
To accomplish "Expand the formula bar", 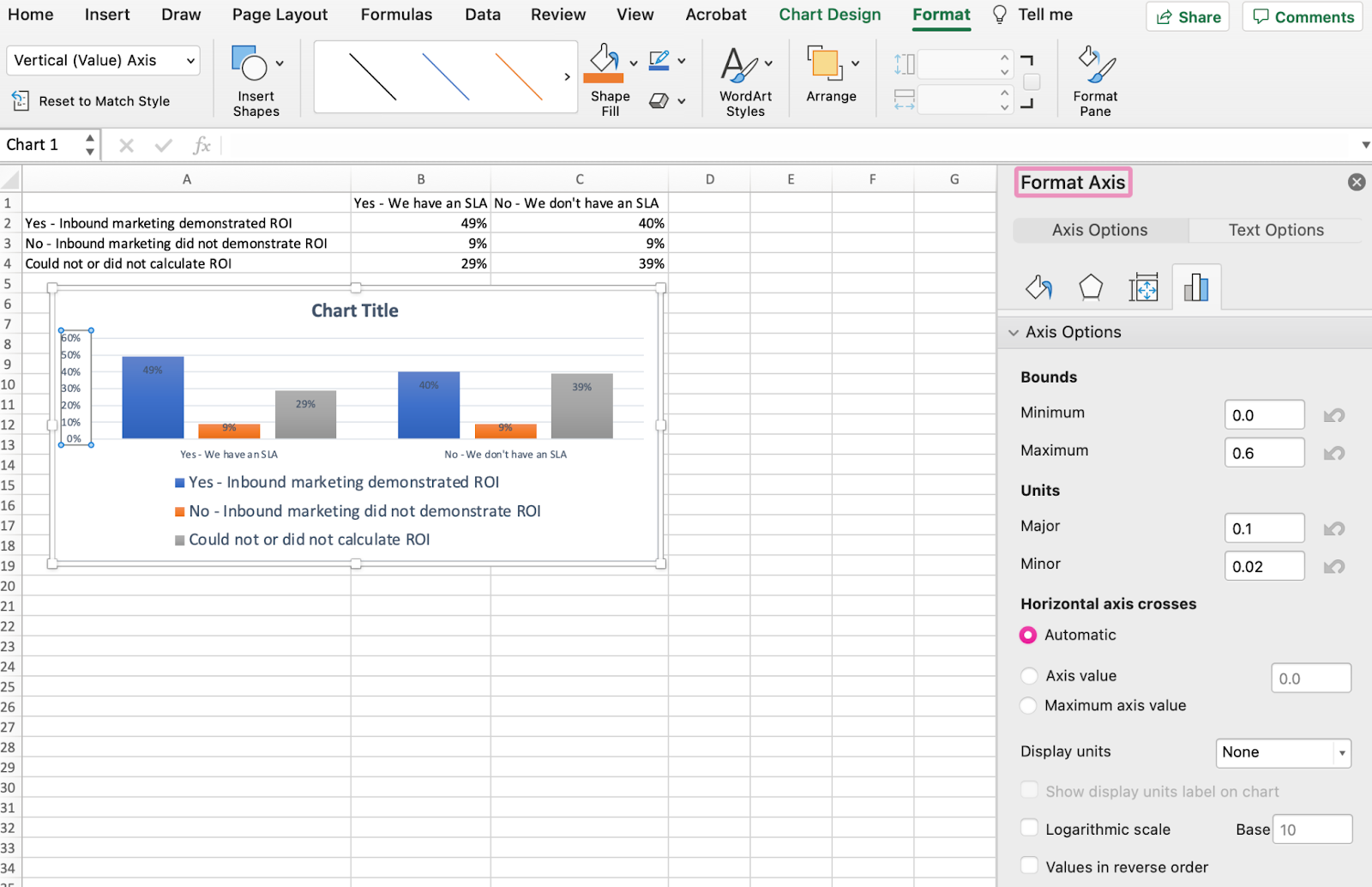I will pyautogui.click(x=1365, y=145).
